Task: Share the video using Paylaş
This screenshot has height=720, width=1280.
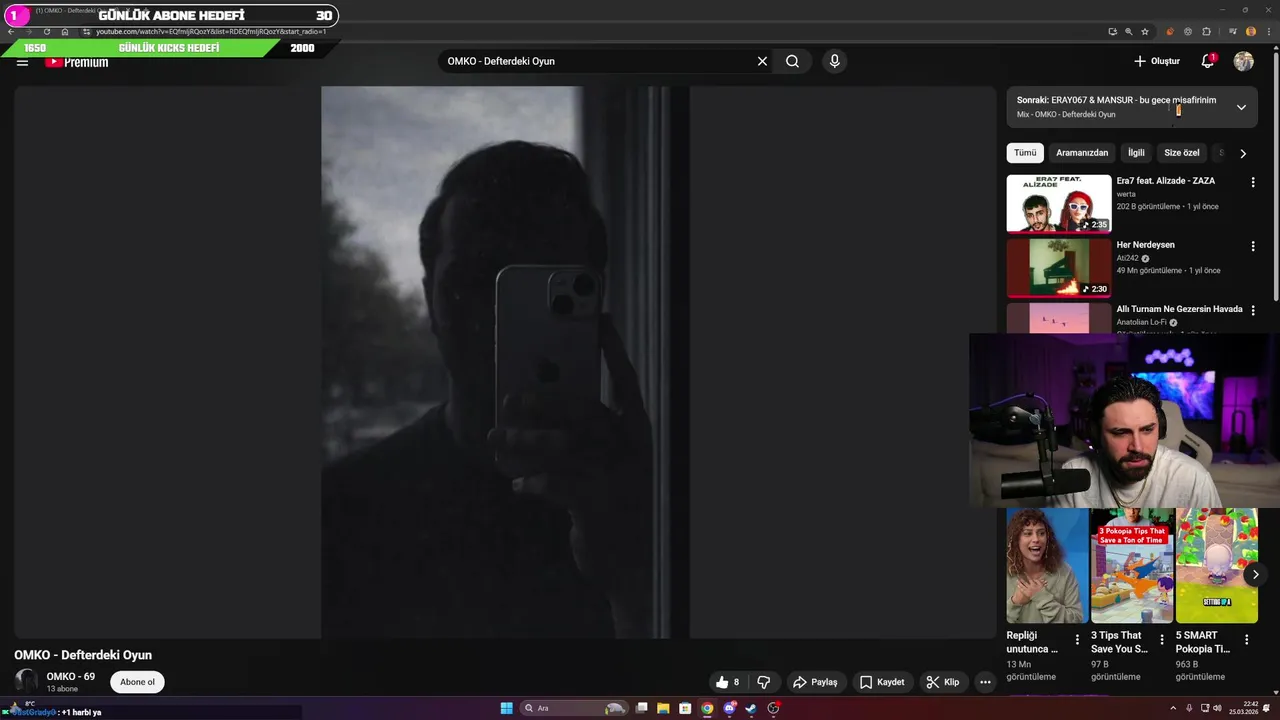Action: (815, 682)
